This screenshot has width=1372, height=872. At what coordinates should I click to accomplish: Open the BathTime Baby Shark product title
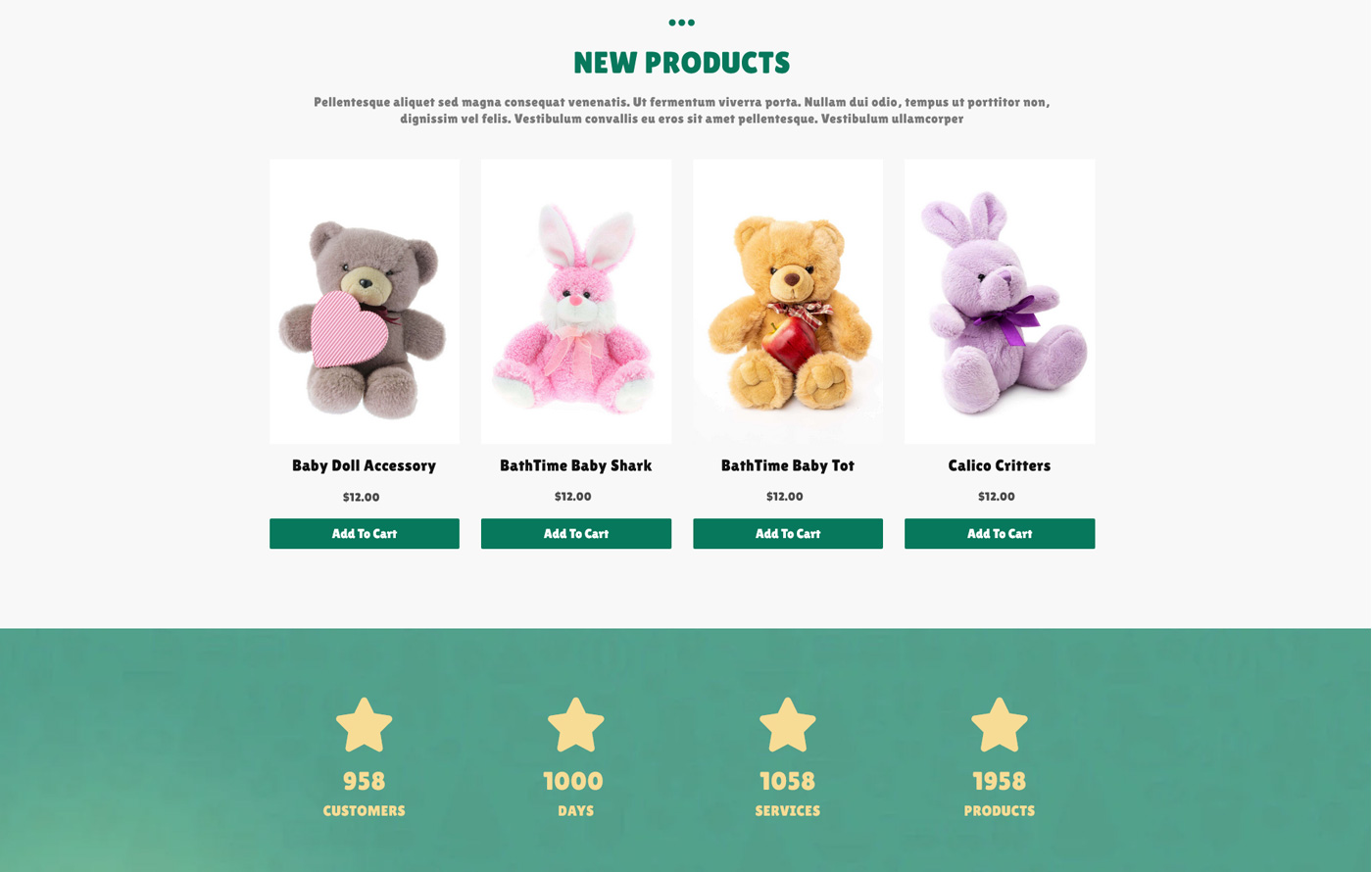tap(576, 466)
